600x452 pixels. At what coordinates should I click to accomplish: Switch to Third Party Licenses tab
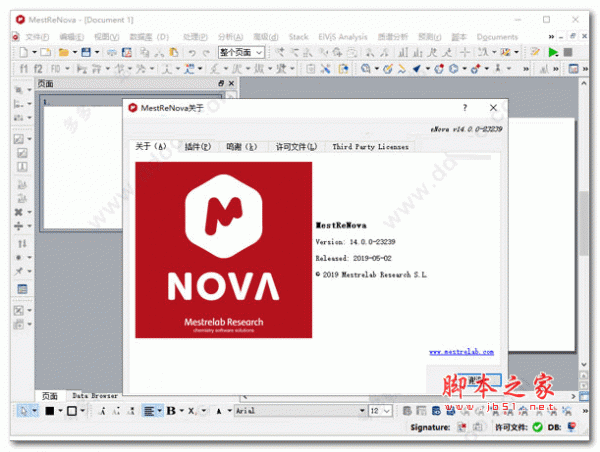tap(370, 146)
